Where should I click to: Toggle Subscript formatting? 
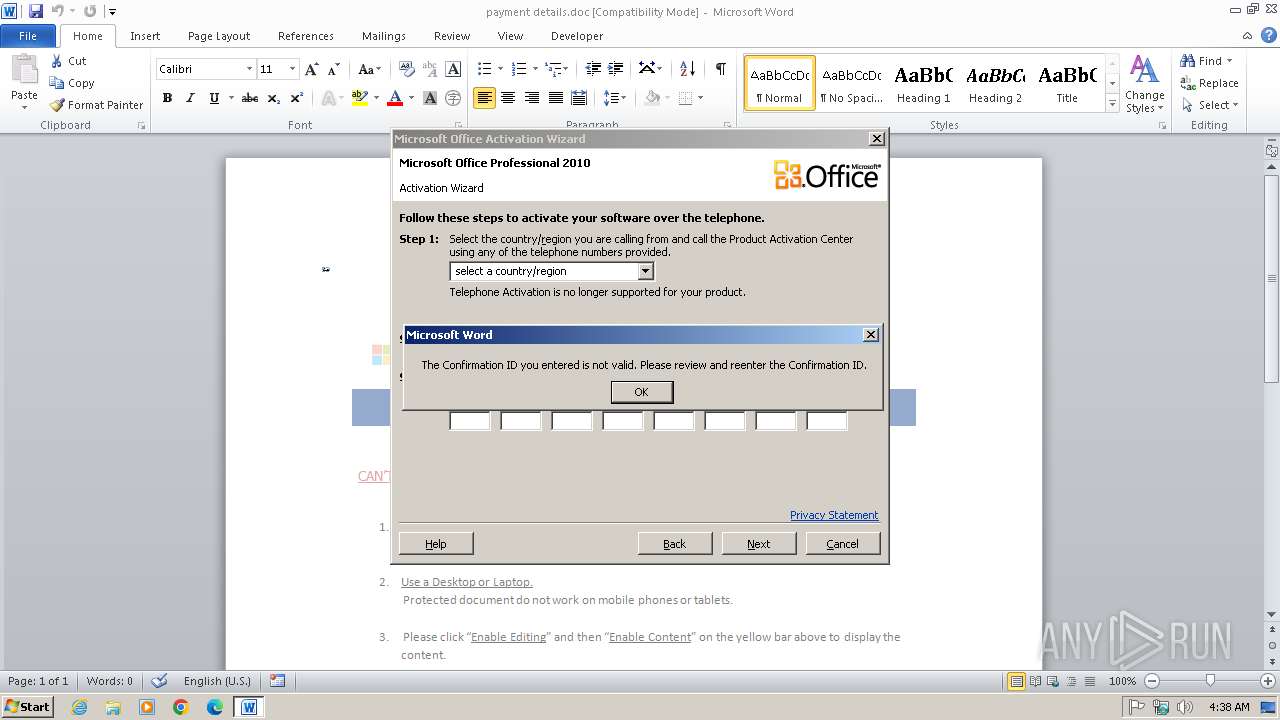pyautogui.click(x=274, y=98)
